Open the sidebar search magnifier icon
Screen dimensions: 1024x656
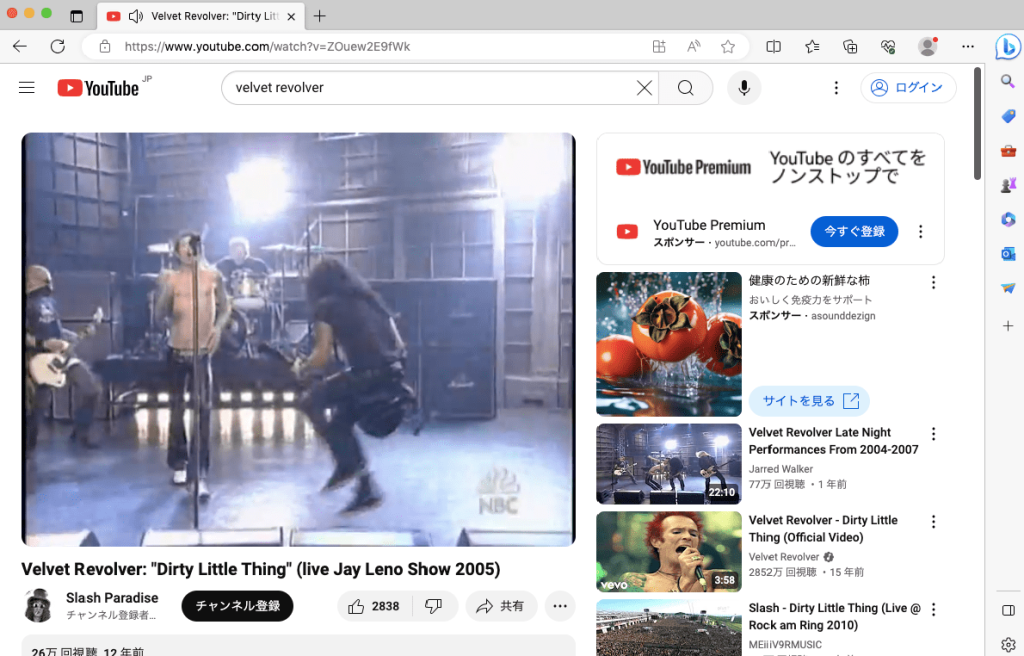coord(1008,81)
